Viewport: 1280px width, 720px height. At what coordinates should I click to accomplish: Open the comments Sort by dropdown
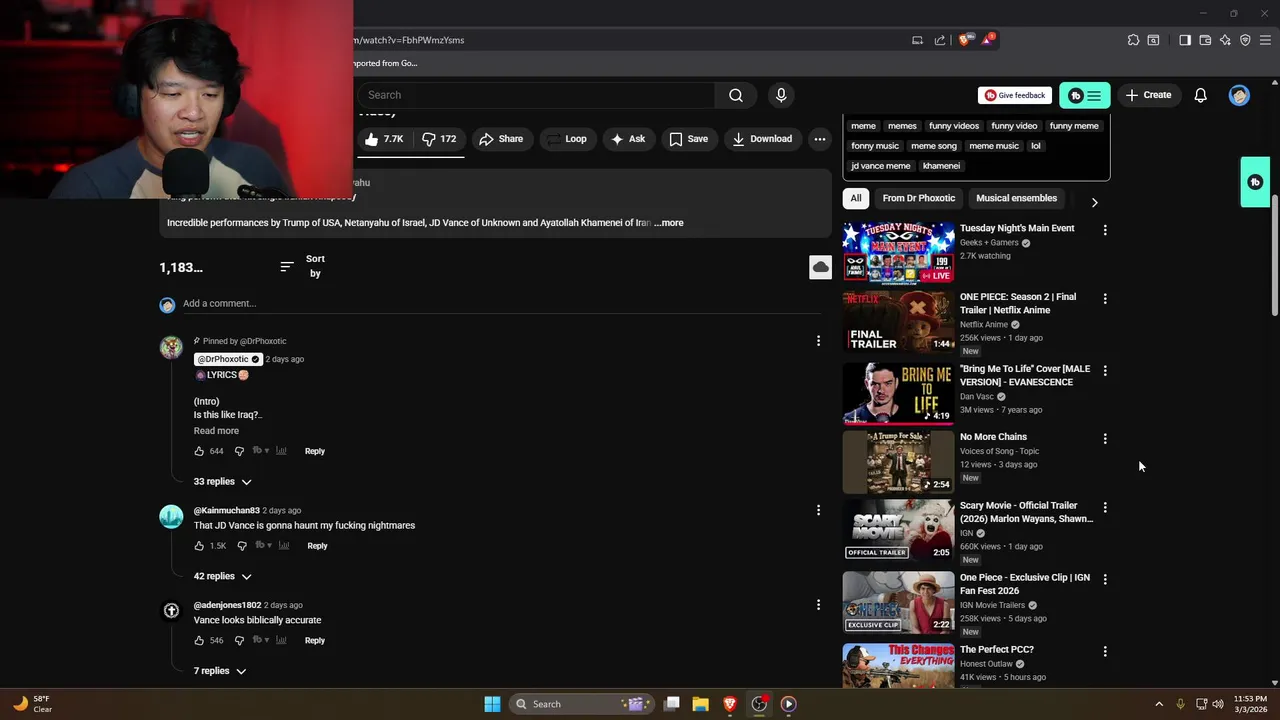[x=303, y=266]
